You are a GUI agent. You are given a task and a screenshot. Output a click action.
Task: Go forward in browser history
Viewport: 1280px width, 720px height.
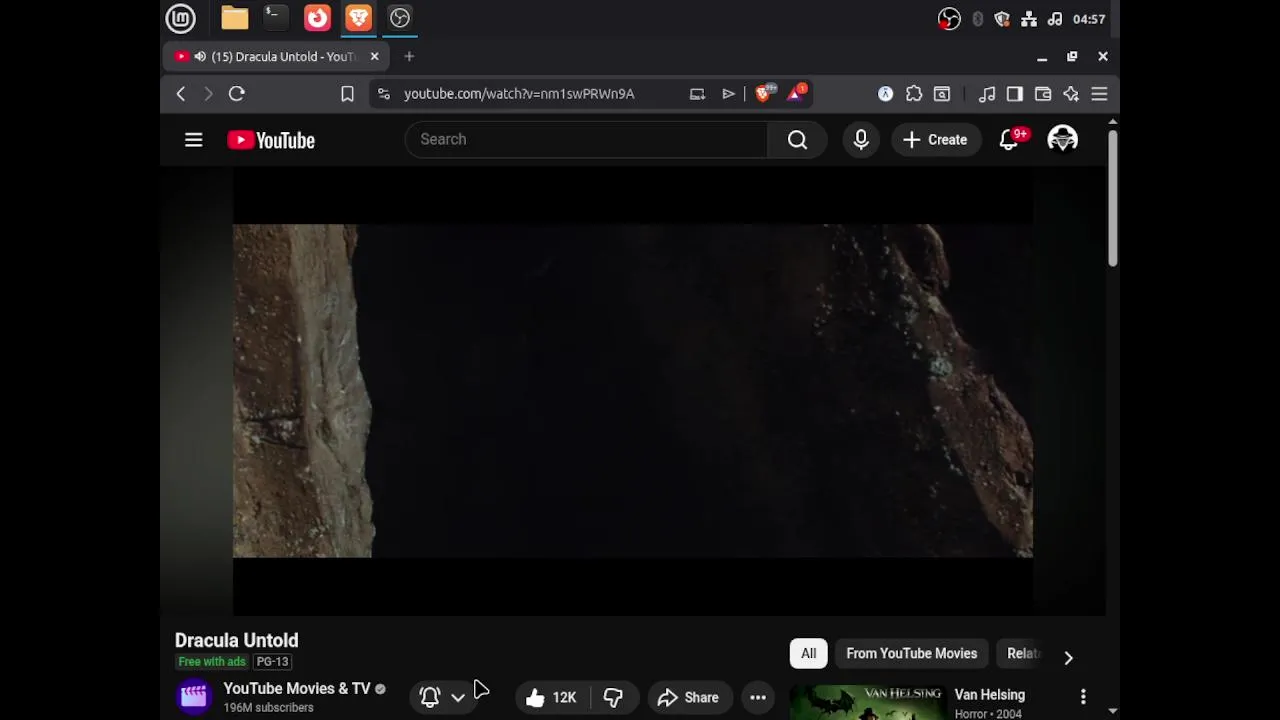click(208, 94)
